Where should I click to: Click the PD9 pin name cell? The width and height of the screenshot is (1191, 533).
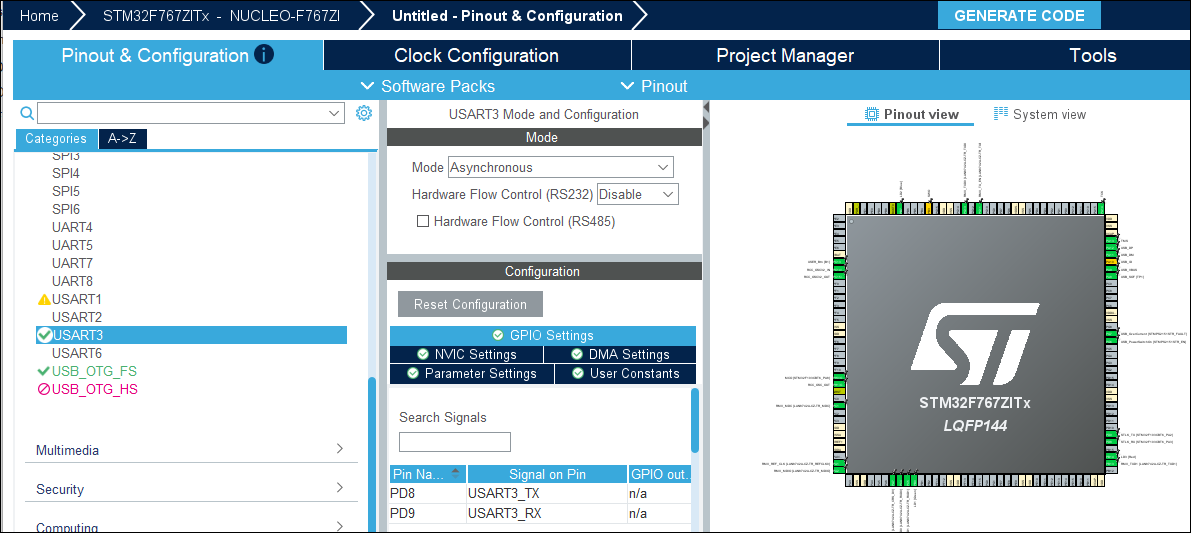tap(428, 514)
